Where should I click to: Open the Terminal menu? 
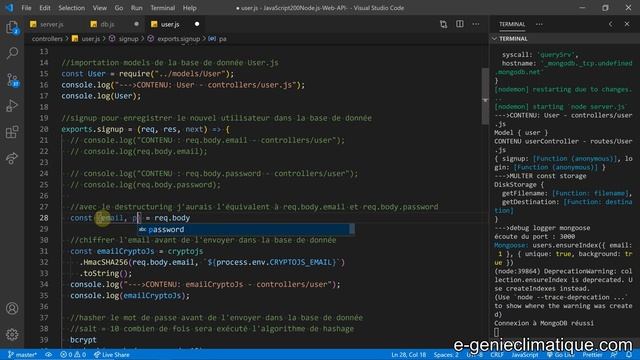pyautogui.click(x=162, y=8)
